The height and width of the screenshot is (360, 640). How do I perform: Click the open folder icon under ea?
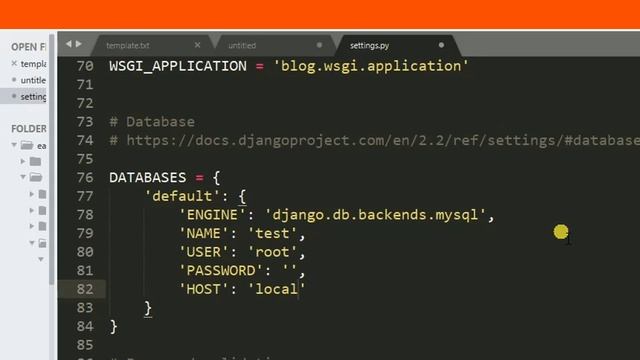[x=36, y=177]
